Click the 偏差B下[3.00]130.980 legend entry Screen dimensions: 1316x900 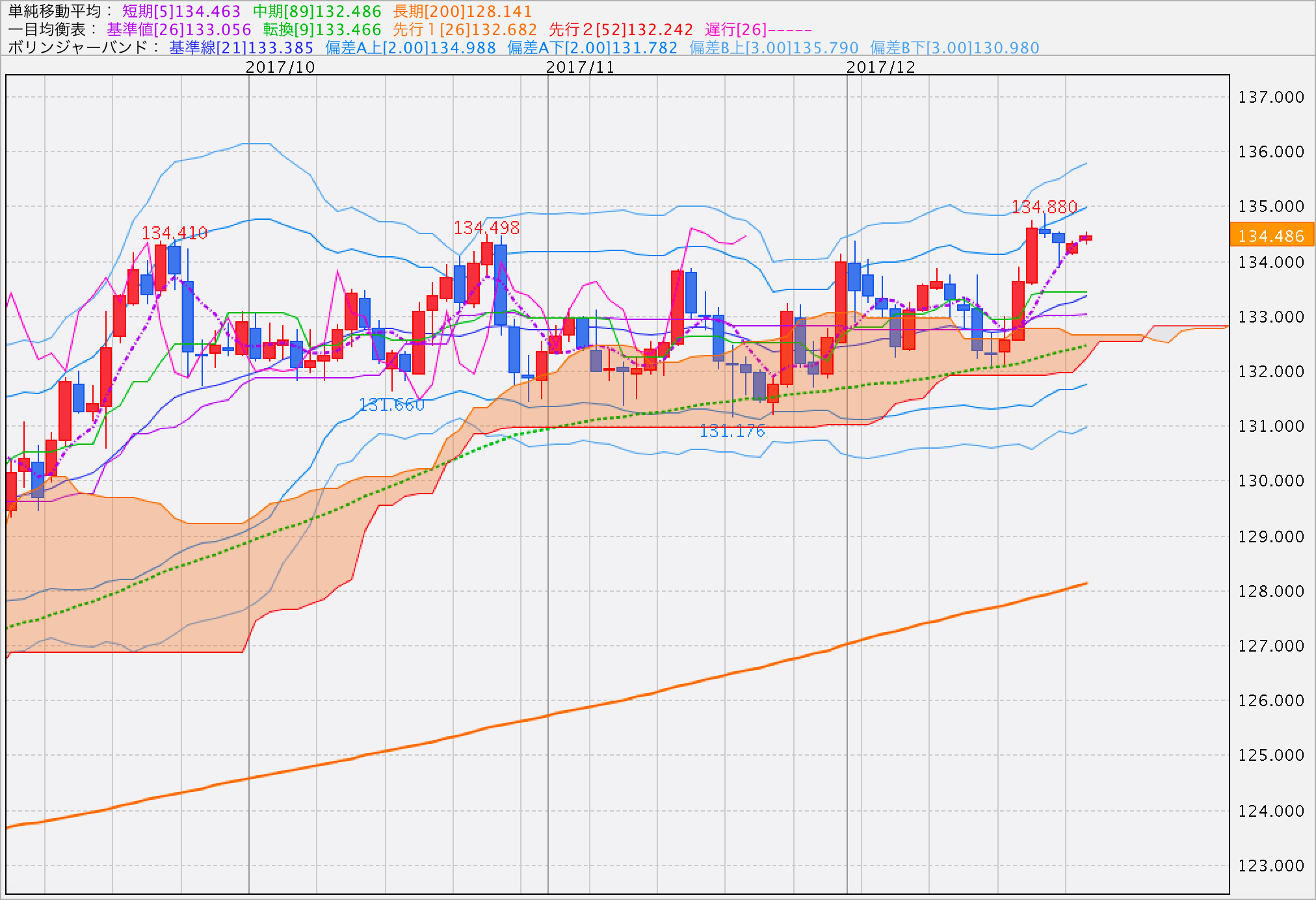click(x=955, y=48)
